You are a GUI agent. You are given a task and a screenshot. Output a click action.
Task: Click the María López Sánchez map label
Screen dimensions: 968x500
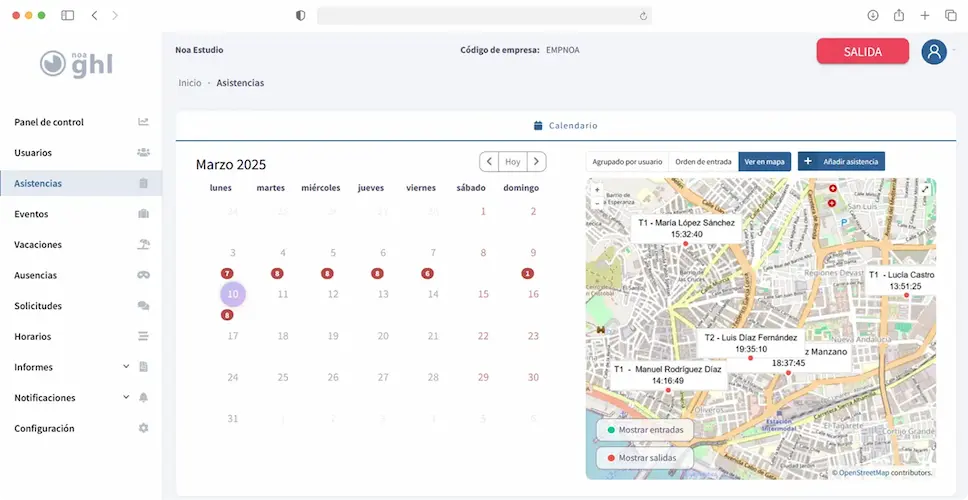686,228
